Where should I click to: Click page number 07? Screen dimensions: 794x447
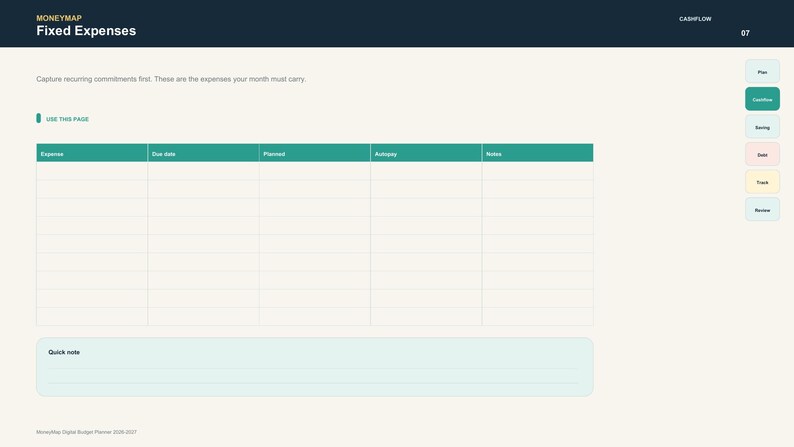tap(745, 33)
